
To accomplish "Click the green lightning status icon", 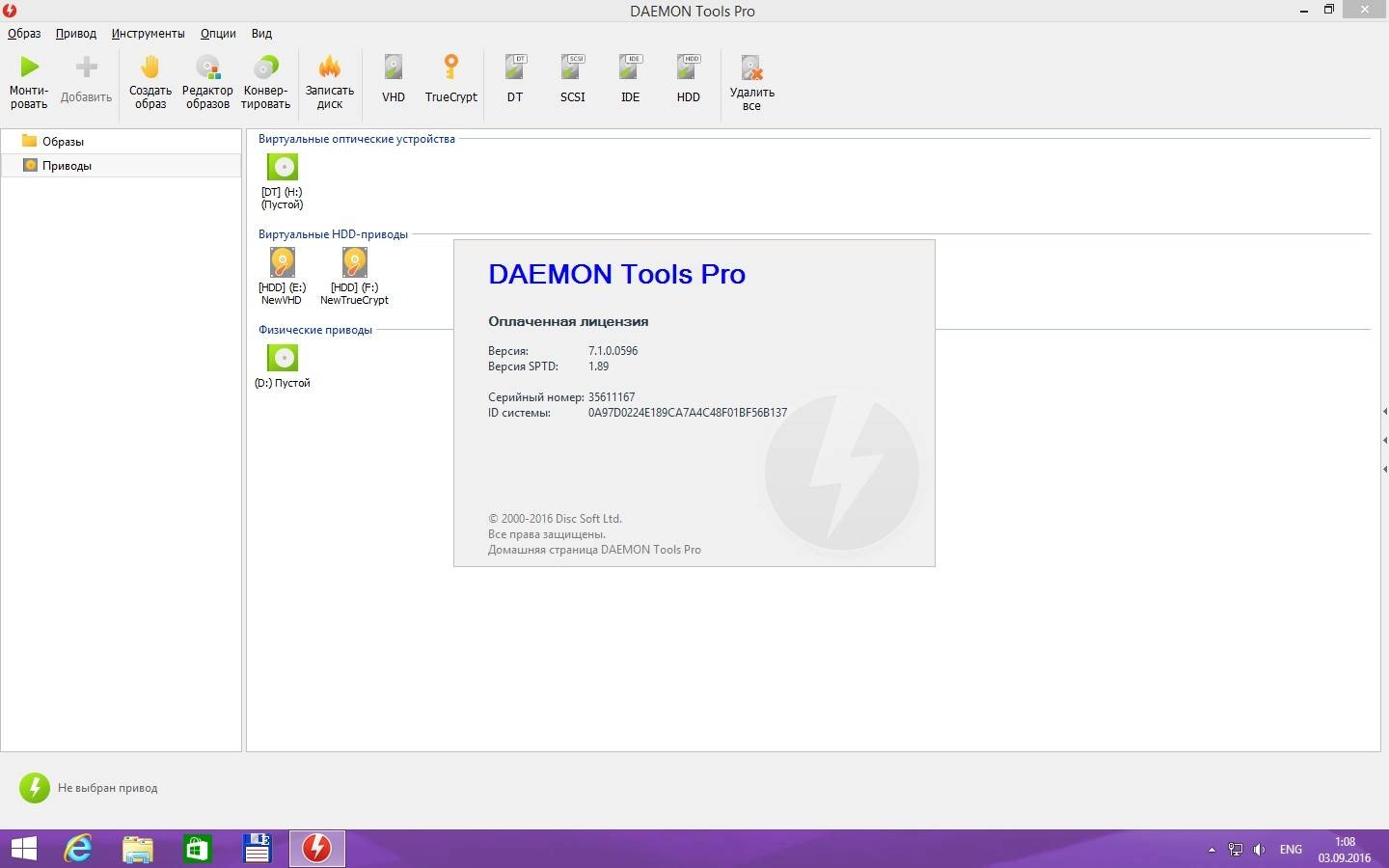I will coord(34,788).
